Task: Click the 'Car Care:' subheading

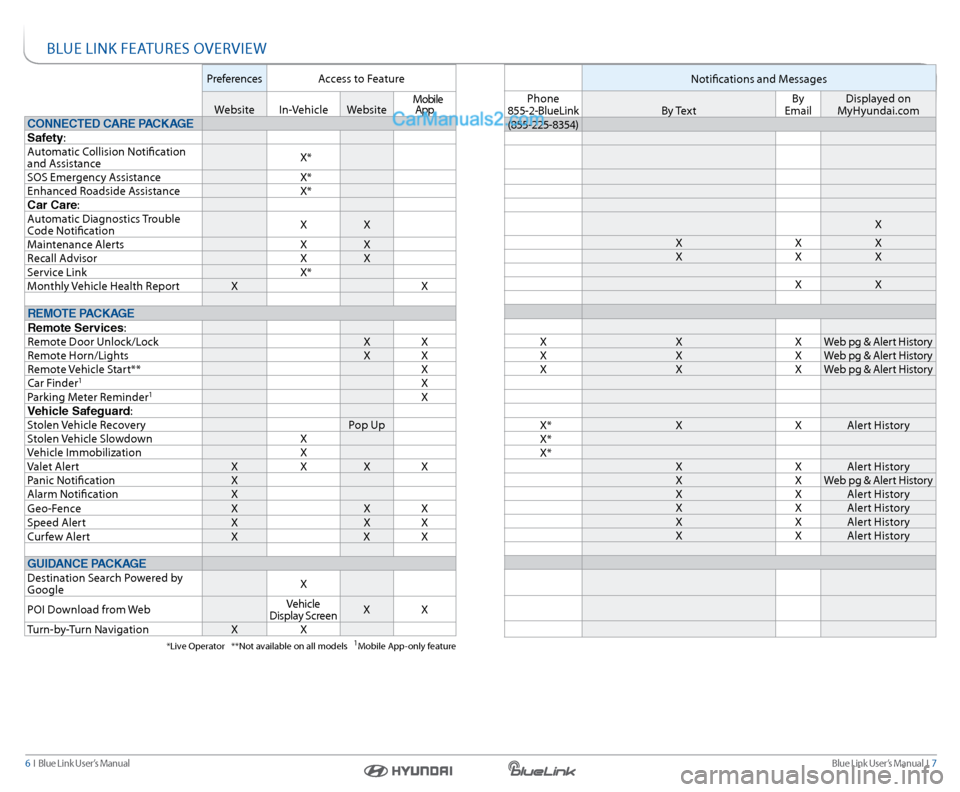Action: [x=53, y=205]
